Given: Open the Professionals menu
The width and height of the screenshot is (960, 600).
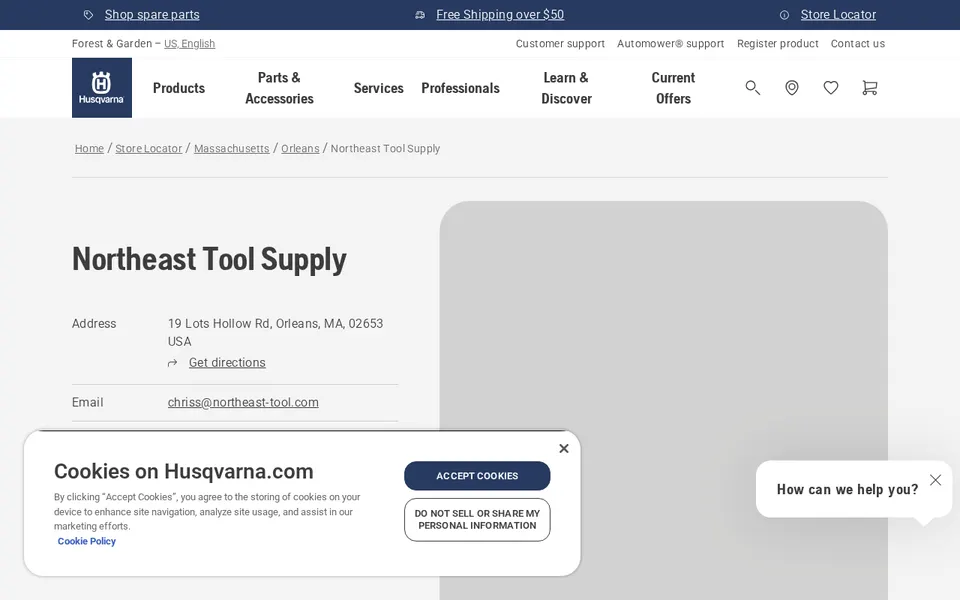Looking at the screenshot, I should [x=460, y=88].
